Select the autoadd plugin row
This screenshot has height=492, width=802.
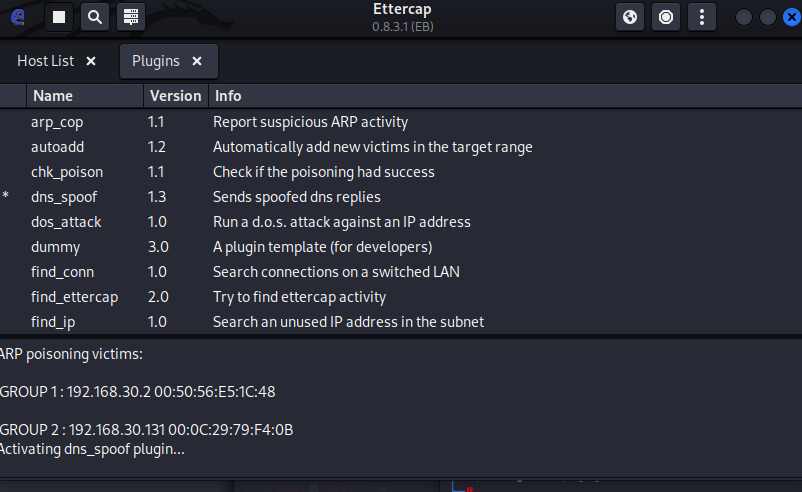pyautogui.click(x=57, y=147)
